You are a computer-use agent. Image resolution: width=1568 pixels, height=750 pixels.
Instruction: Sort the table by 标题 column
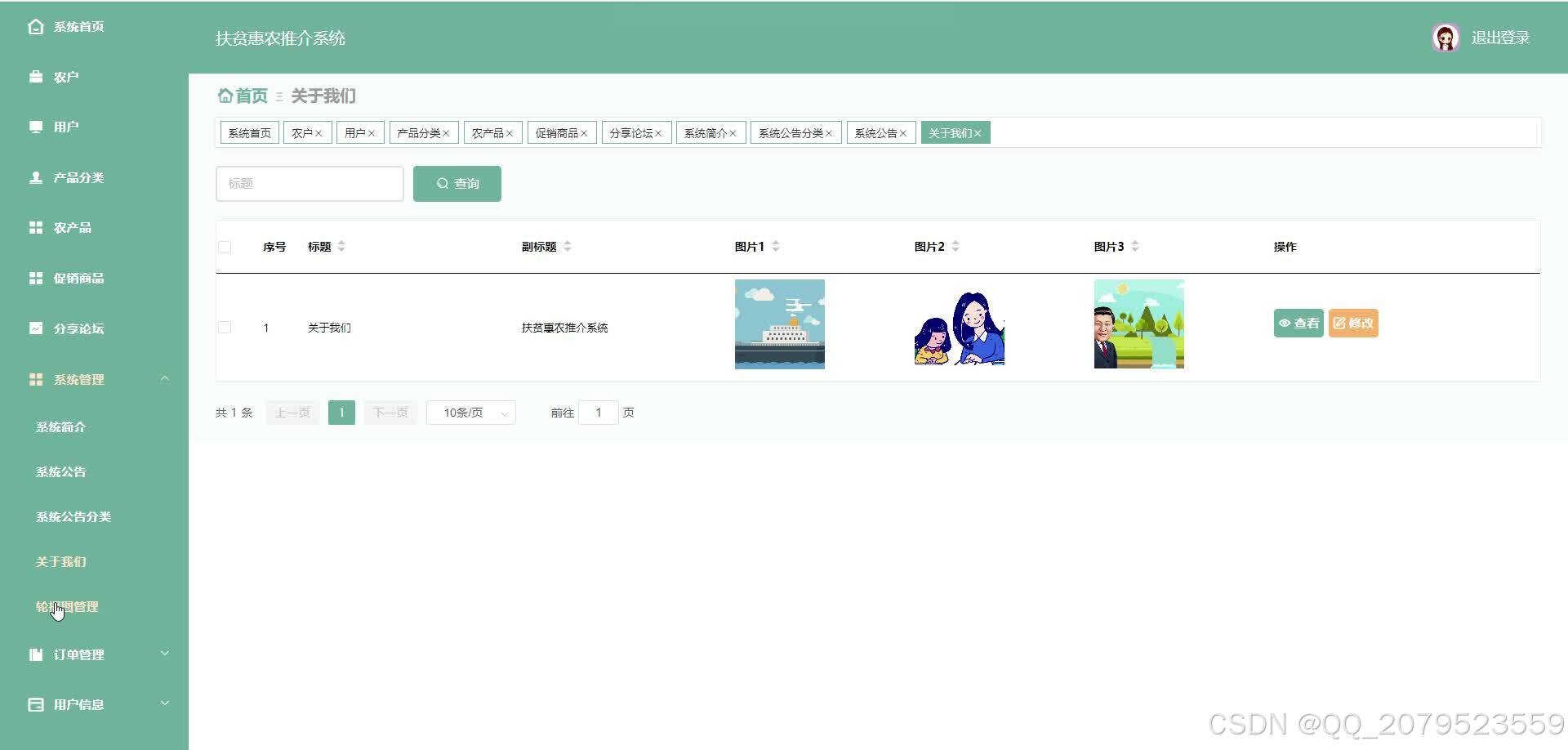tap(341, 246)
